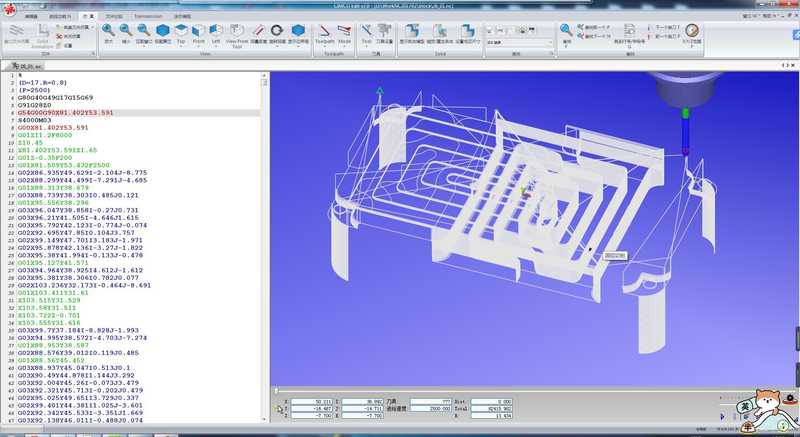The height and width of the screenshot is (437, 800).
Task: Open the clock-shaped machining time icon
Action: (691, 31)
